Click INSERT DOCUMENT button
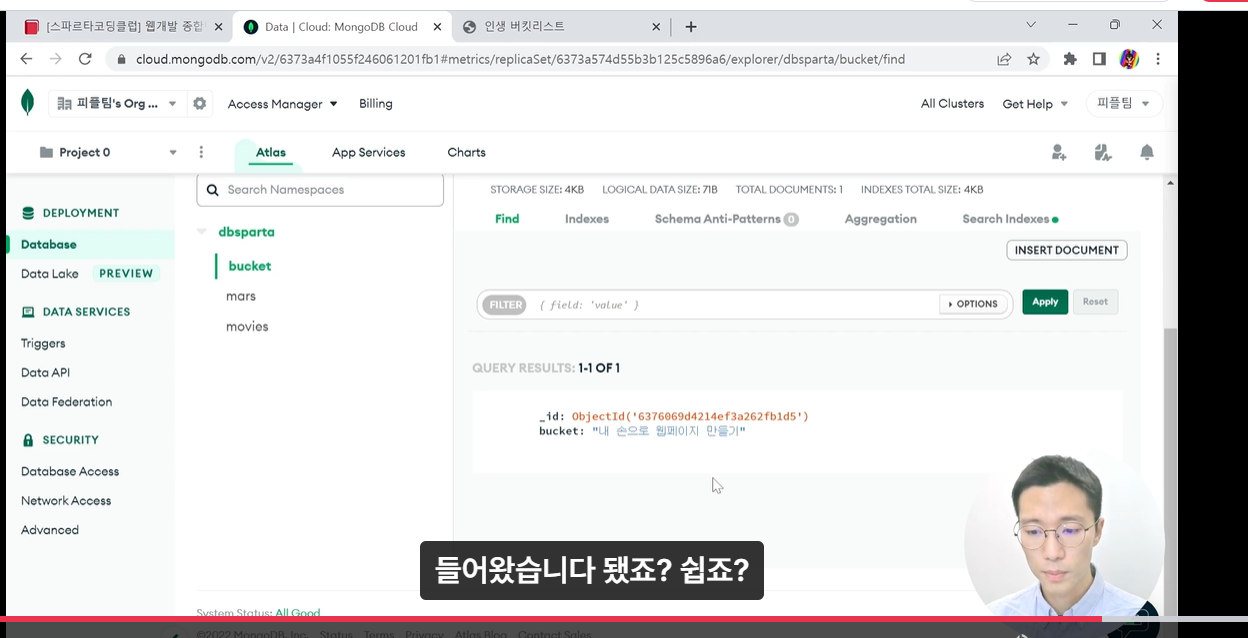 1066,250
